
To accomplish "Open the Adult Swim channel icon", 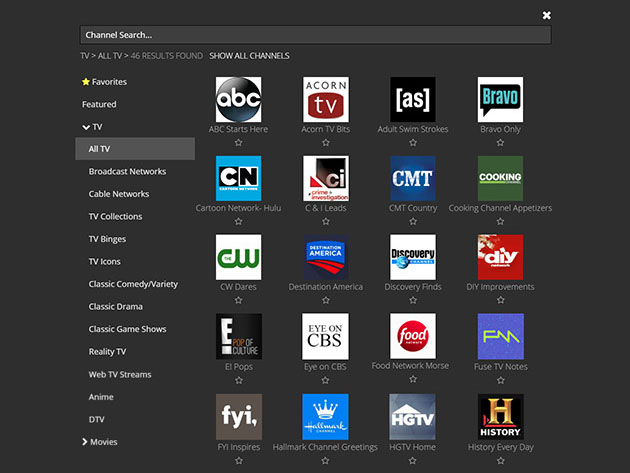I will 412,99.
